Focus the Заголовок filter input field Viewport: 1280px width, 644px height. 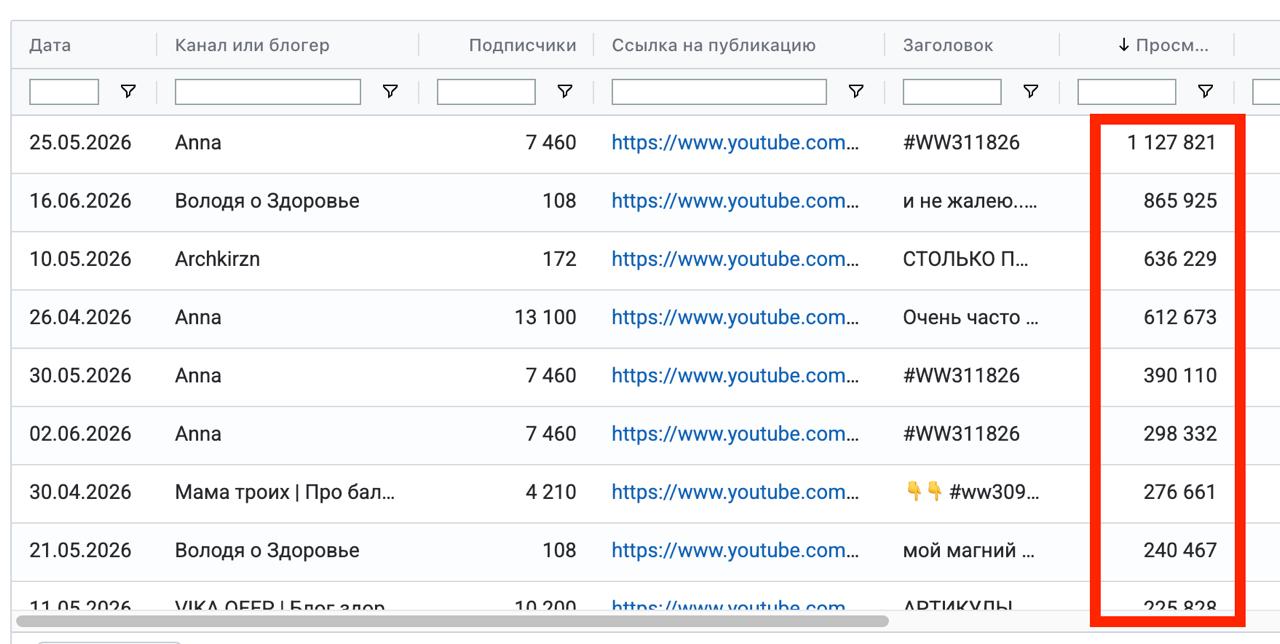952,92
